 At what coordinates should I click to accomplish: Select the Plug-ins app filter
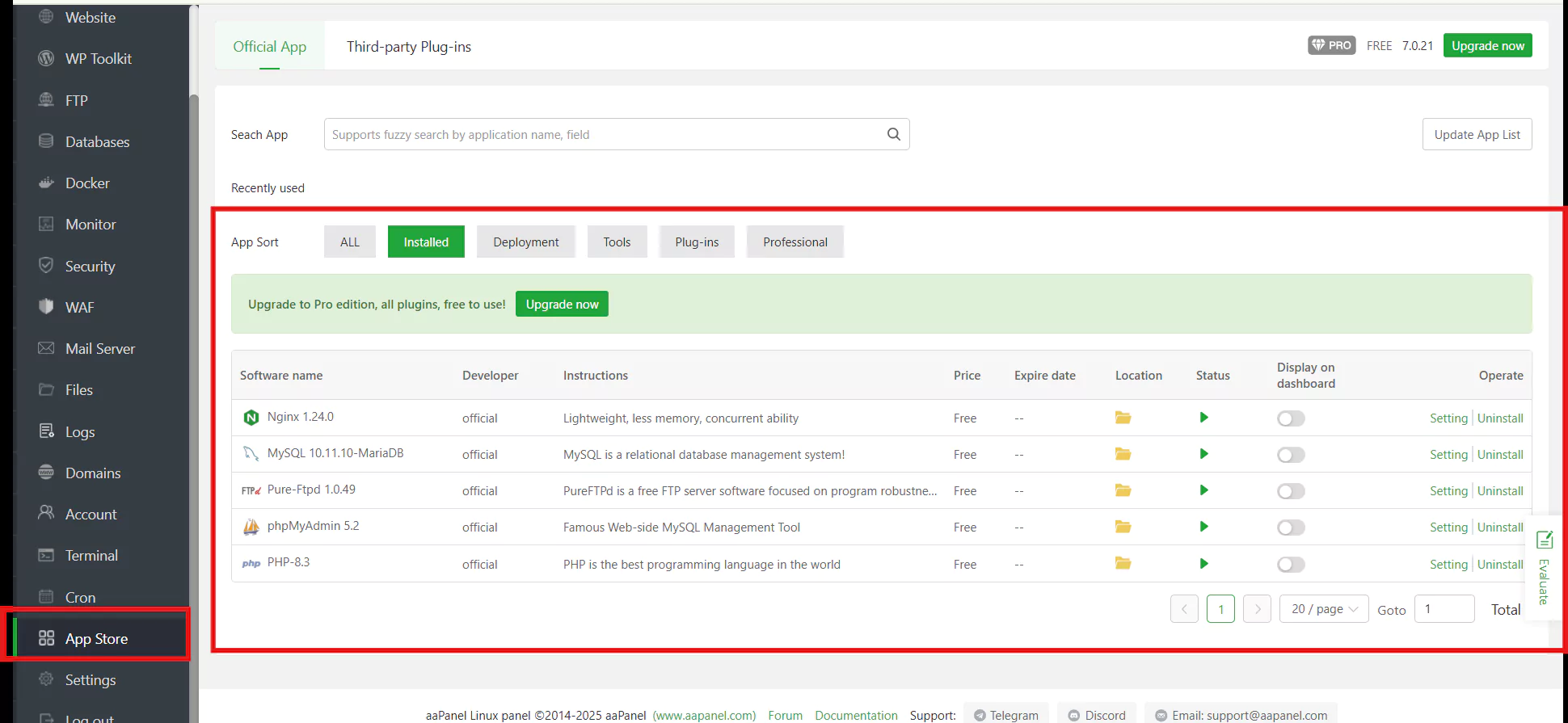pos(697,242)
